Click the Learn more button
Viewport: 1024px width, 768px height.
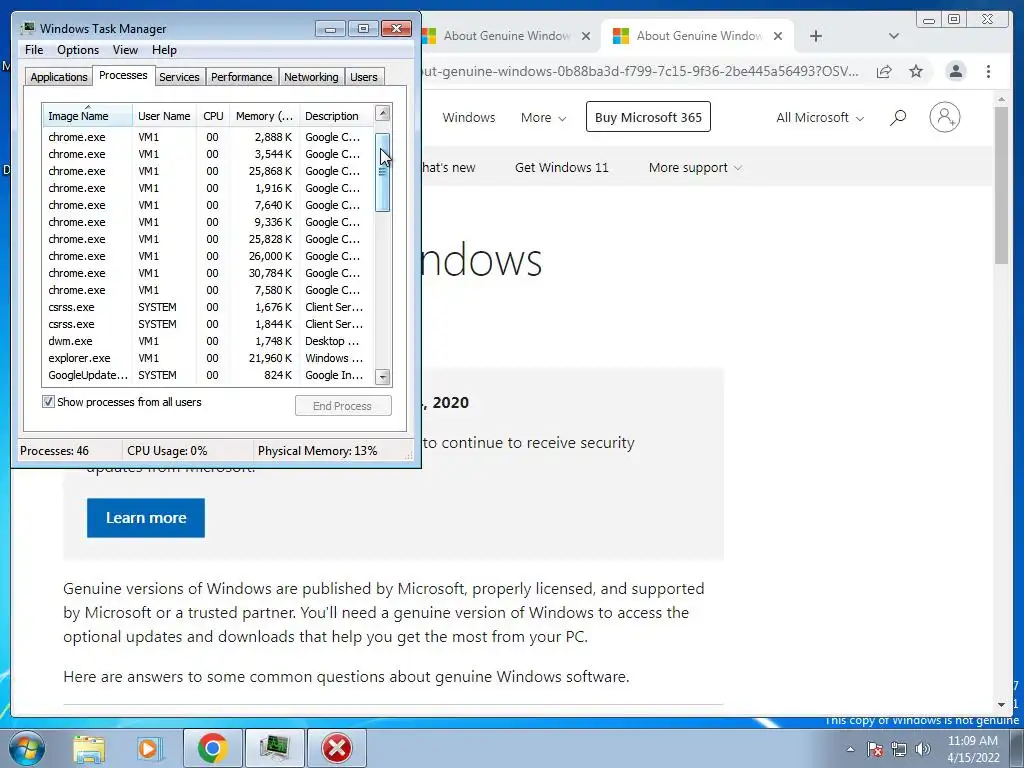coord(146,518)
